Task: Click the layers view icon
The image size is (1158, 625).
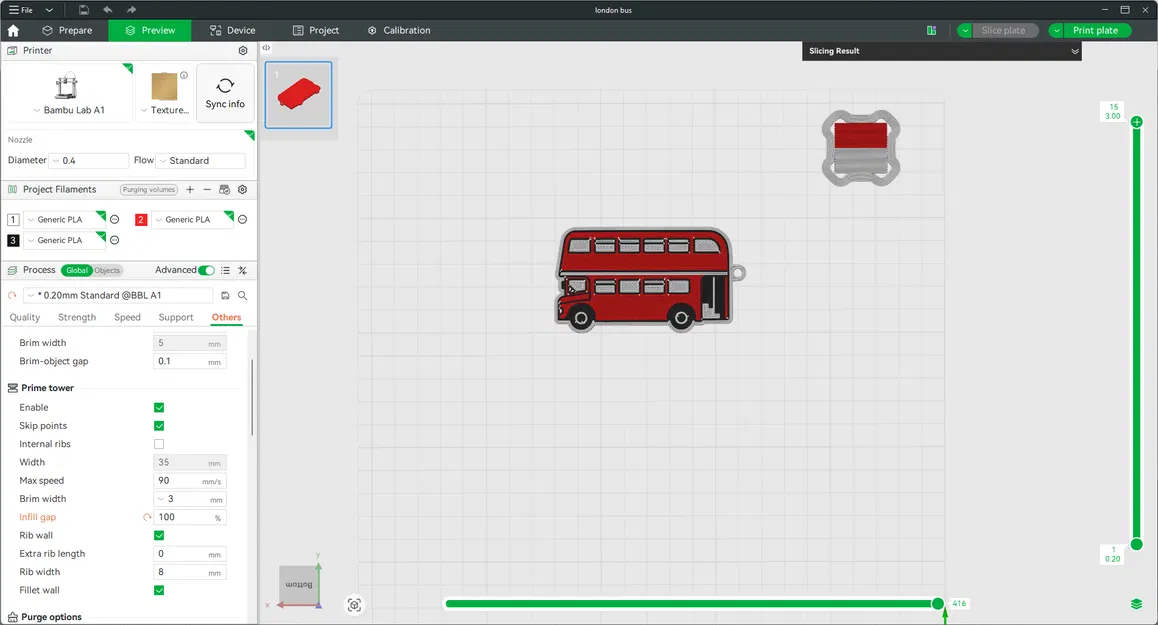Action: tap(1137, 604)
